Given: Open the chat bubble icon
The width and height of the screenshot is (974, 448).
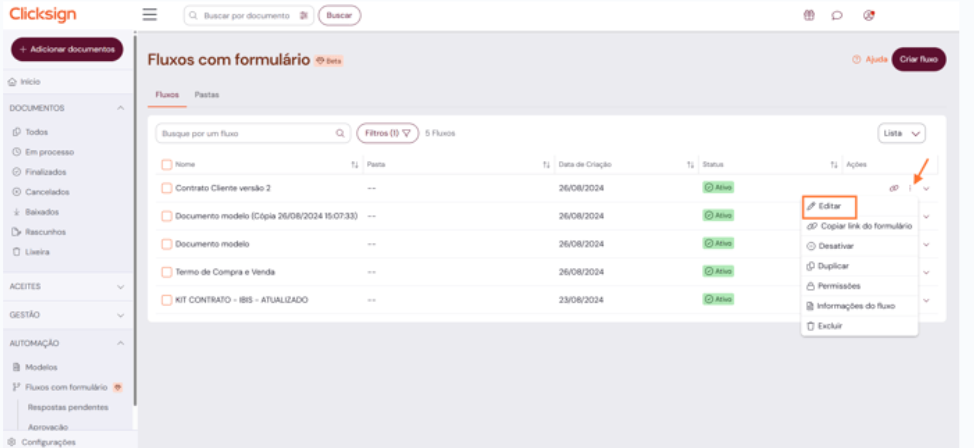Looking at the screenshot, I should [837, 15].
